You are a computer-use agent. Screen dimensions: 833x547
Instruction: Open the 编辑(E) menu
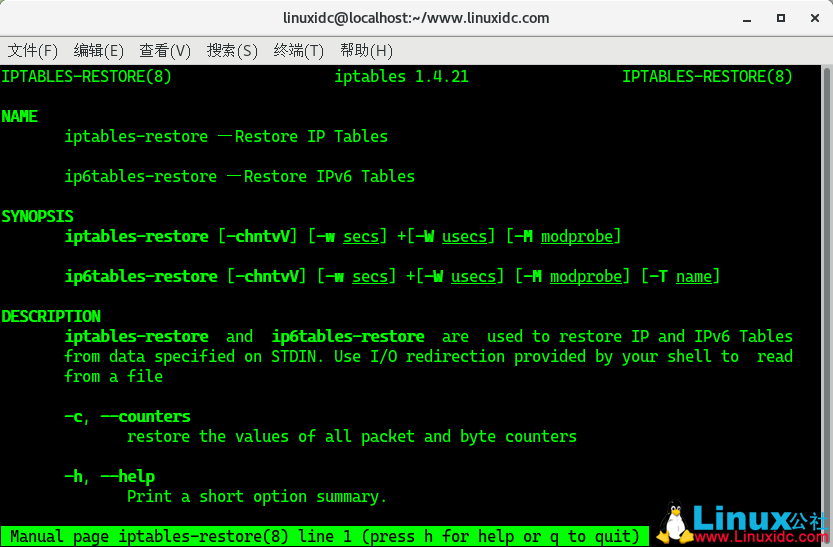[x=98, y=51]
